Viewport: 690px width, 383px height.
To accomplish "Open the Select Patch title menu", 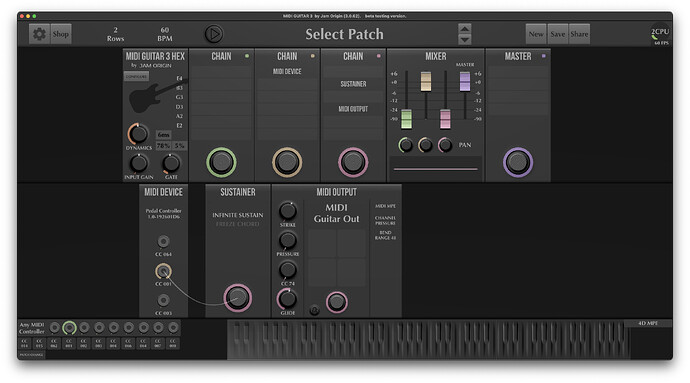I will click(344, 34).
